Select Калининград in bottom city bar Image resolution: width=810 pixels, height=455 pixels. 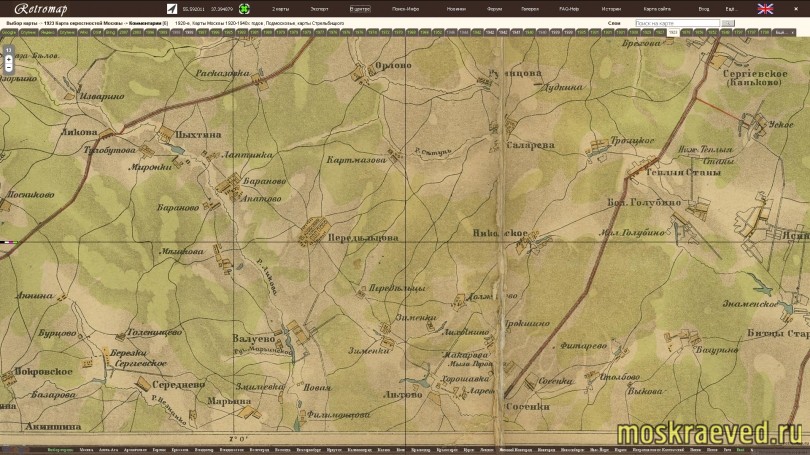360,450
